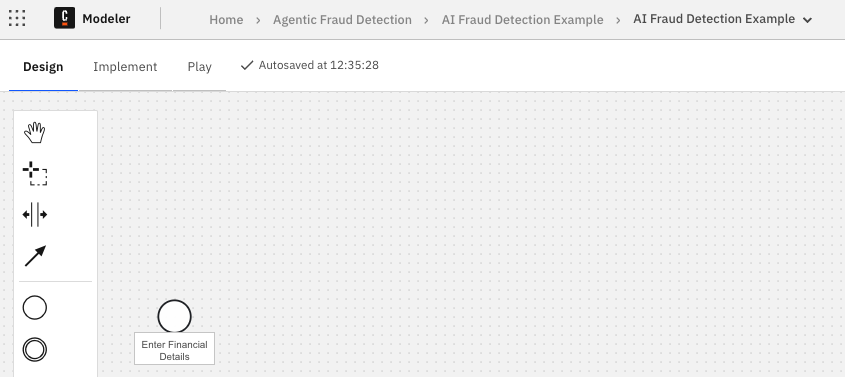
Task: Switch to the Design tab
Action: pyautogui.click(x=43, y=67)
